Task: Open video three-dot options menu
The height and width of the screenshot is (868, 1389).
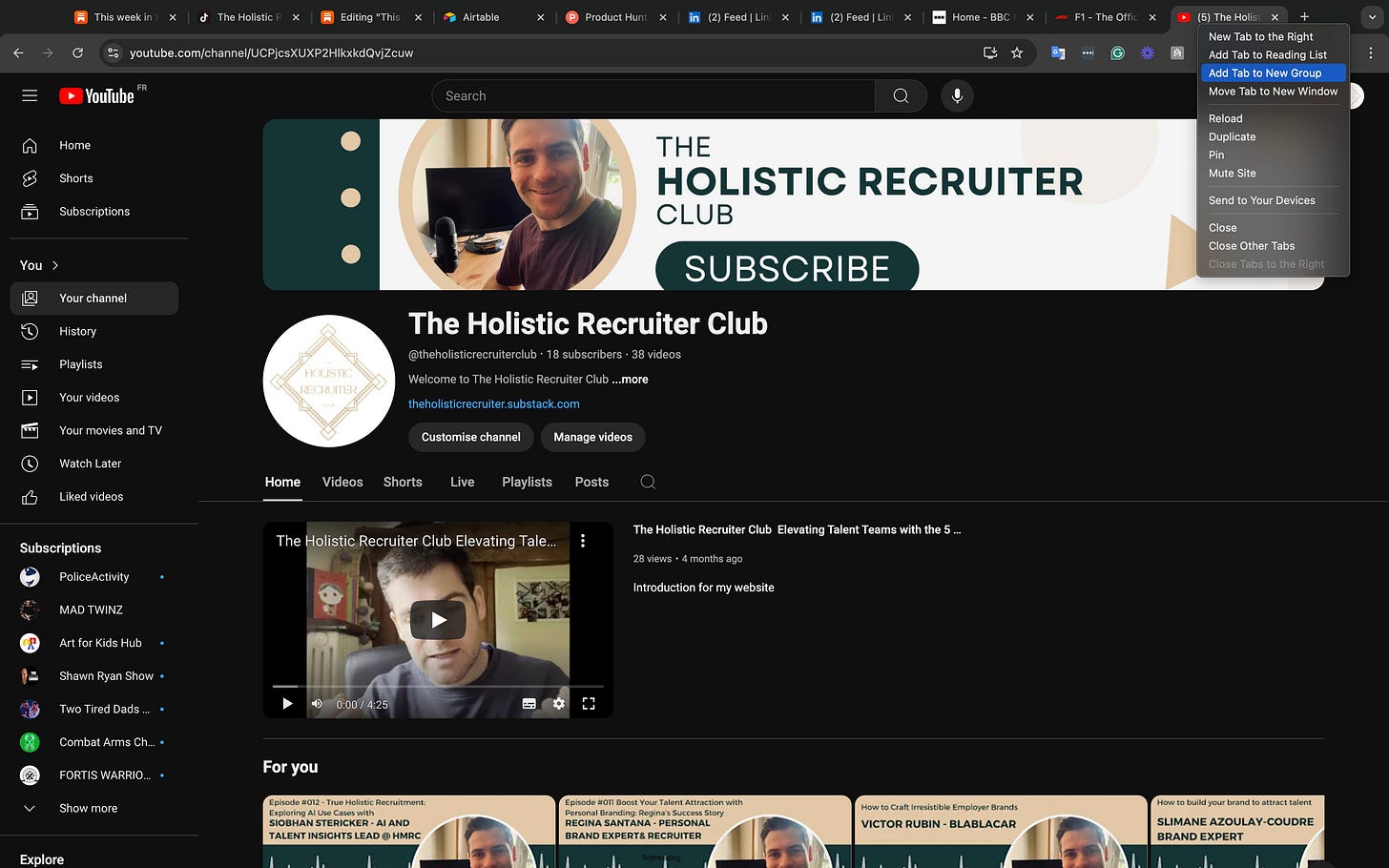Action: pos(583,541)
